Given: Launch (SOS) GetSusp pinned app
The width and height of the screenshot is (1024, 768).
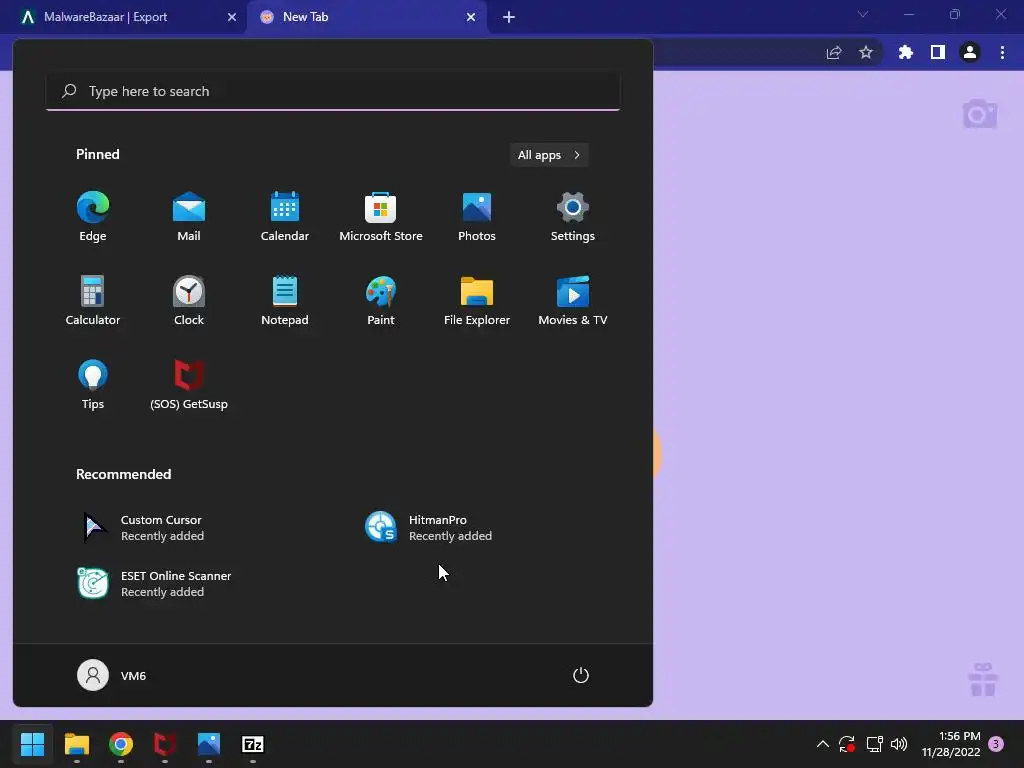Looking at the screenshot, I should pos(189,385).
